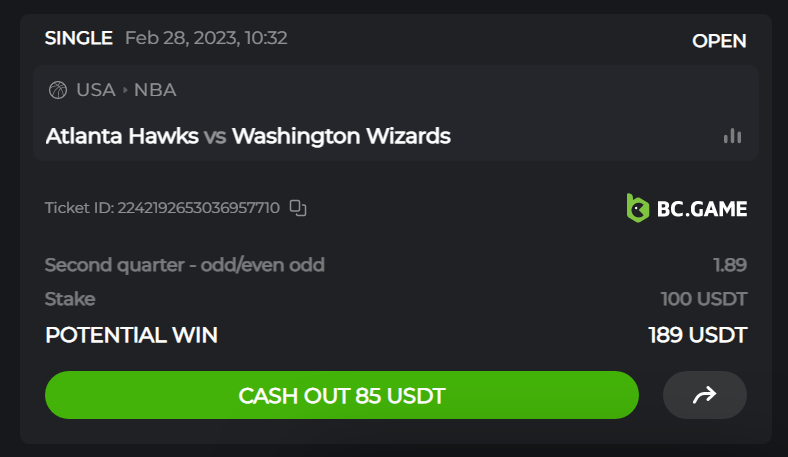Viewport: 788px width, 457px height.
Task: Click the basketball sport icon
Action: (58, 90)
